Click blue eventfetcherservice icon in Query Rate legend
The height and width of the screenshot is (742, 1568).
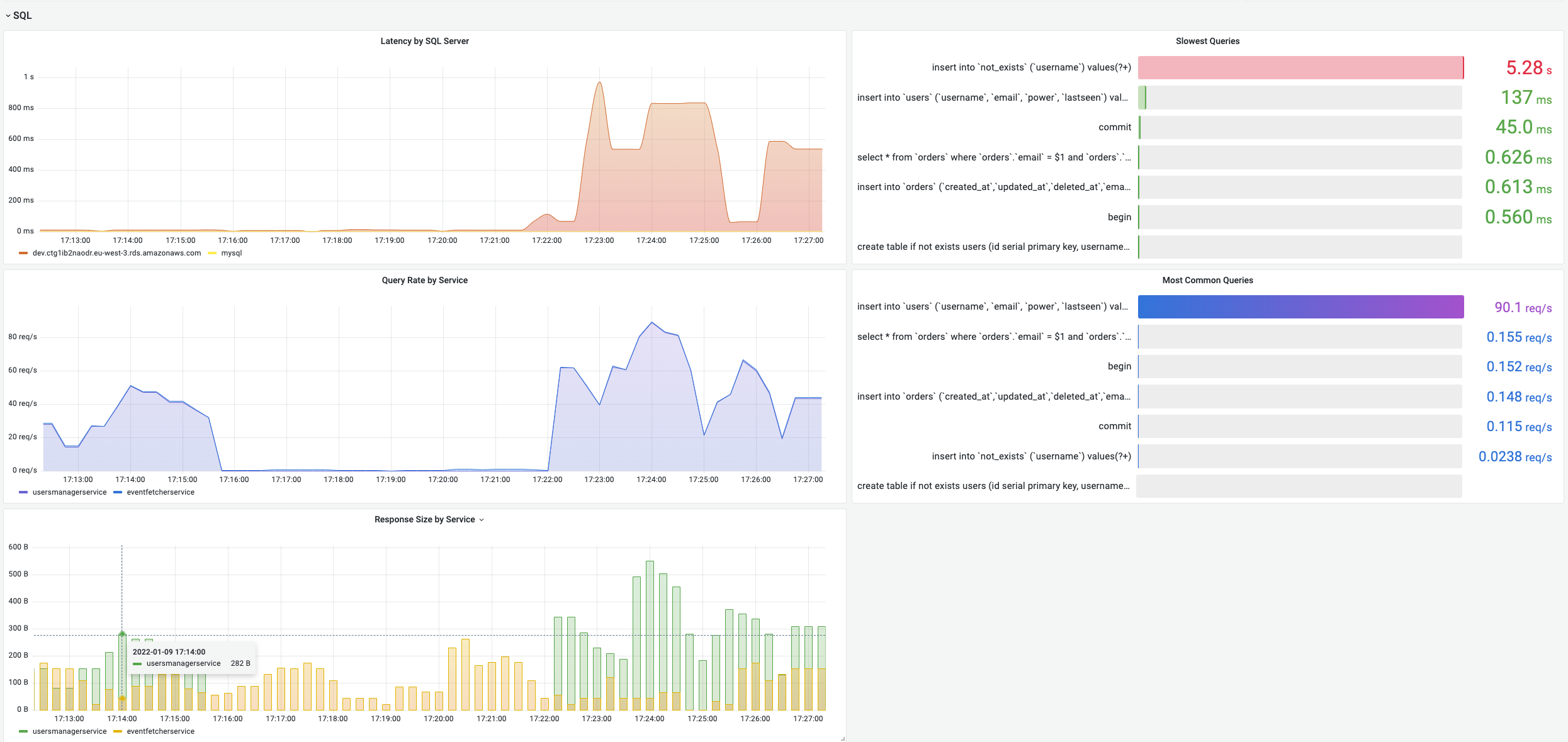(x=118, y=492)
